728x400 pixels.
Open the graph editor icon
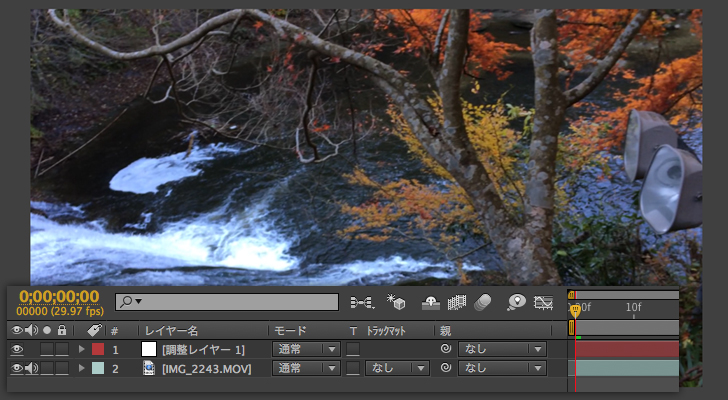544,302
